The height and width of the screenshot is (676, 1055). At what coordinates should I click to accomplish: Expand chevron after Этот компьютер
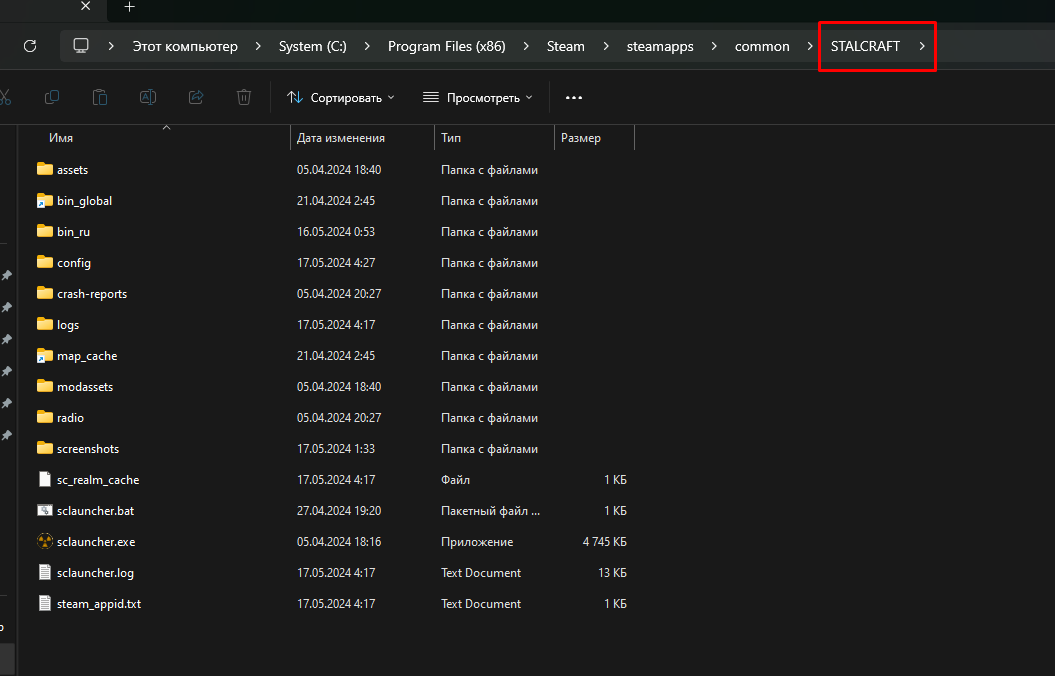pyautogui.click(x=258, y=46)
